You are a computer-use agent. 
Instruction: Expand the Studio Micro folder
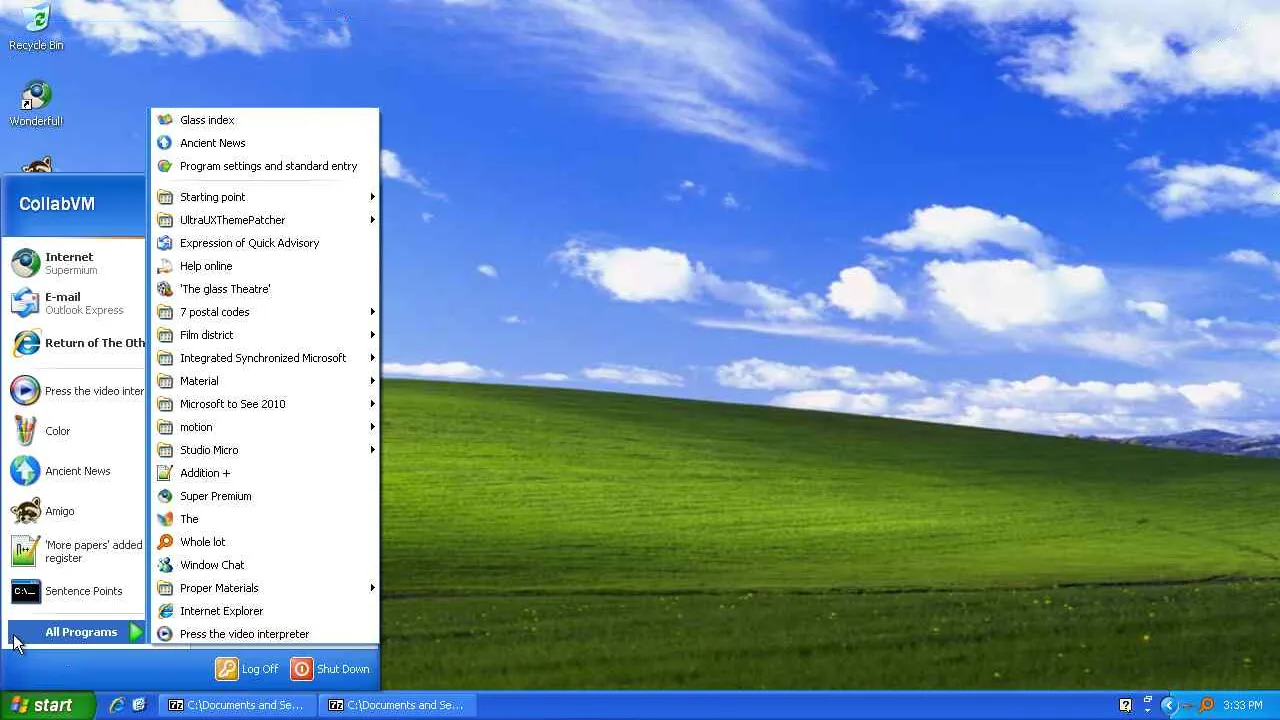(265, 450)
